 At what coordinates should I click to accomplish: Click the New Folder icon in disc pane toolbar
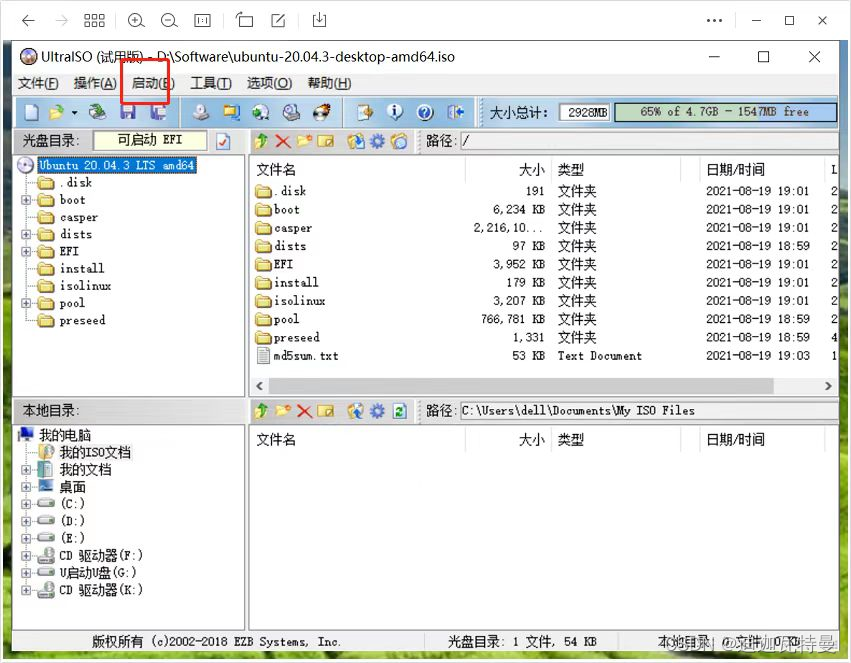[x=304, y=142]
